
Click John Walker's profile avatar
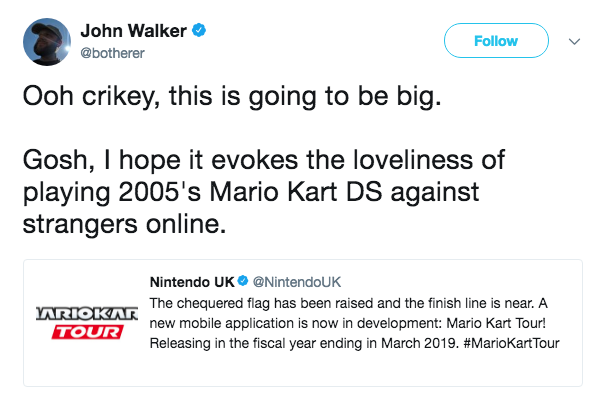pyautogui.click(x=47, y=42)
